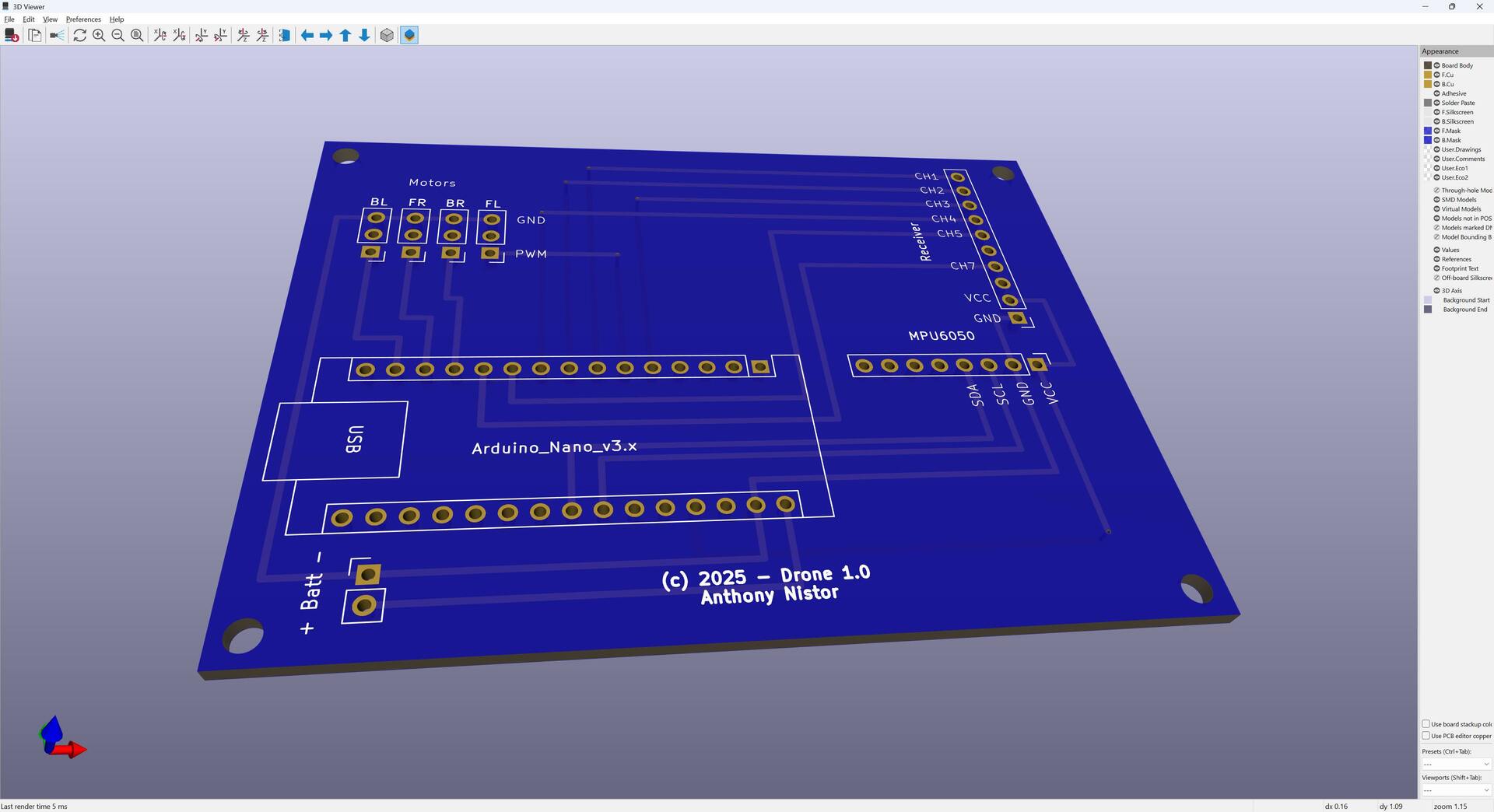Rotate X clockwise using first X rotation icon
The image size is (1494, 812).
pos(160,35)
